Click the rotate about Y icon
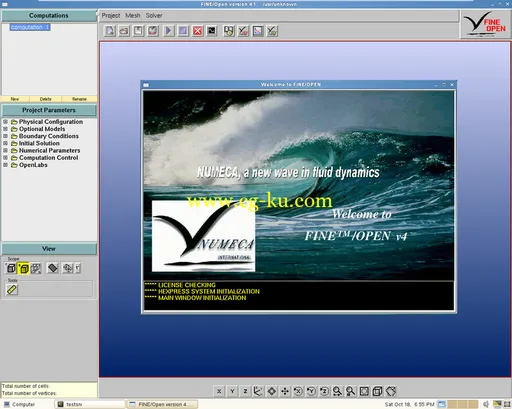 click(311, 391)
